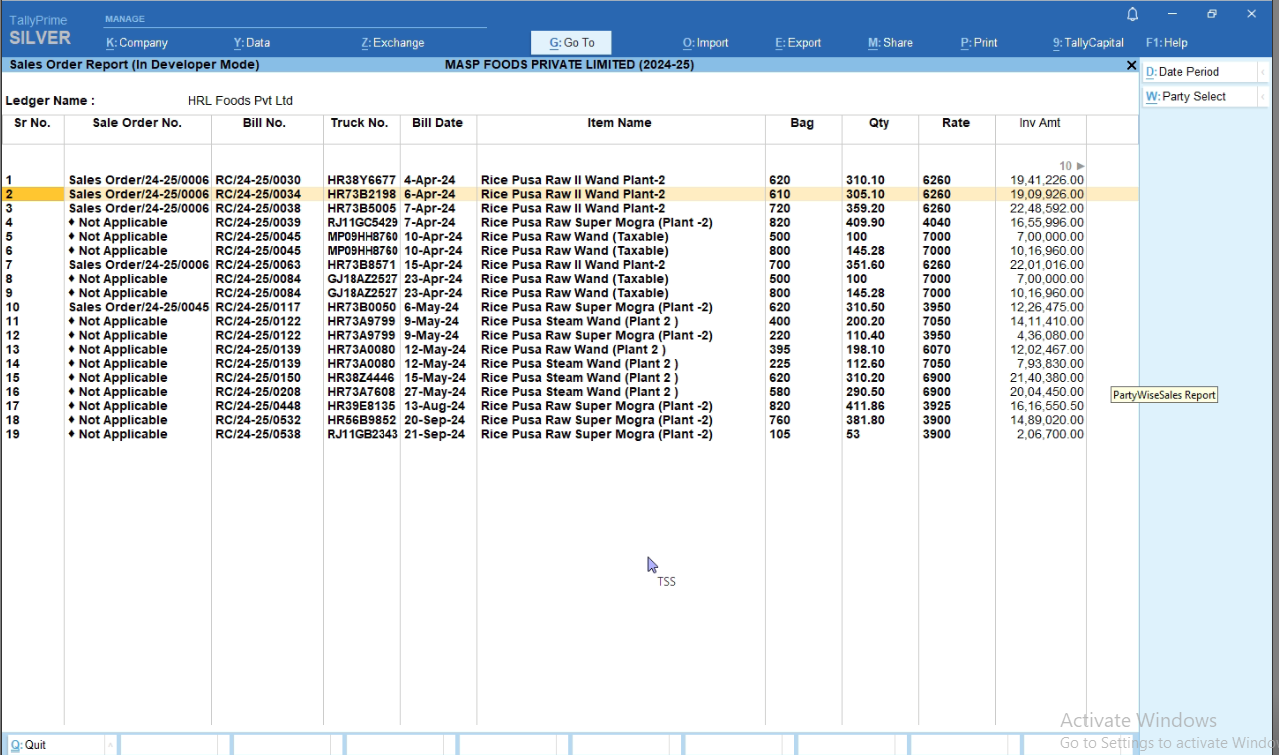Click truck number HR38Z4446

pyautogui.click(x=362, y=378)
